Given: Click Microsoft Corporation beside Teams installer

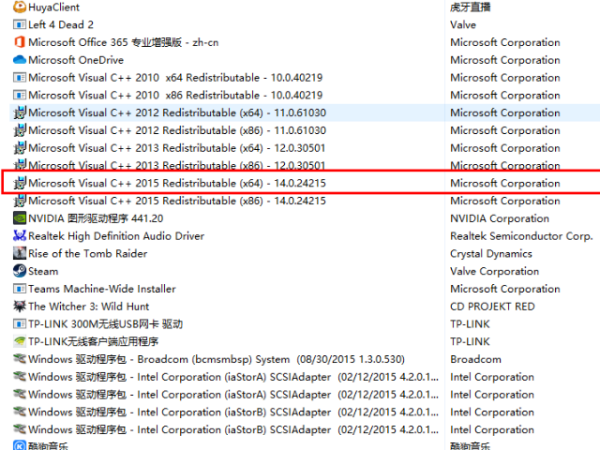Looking at the screenshot, I should click(x=505, y=289).
